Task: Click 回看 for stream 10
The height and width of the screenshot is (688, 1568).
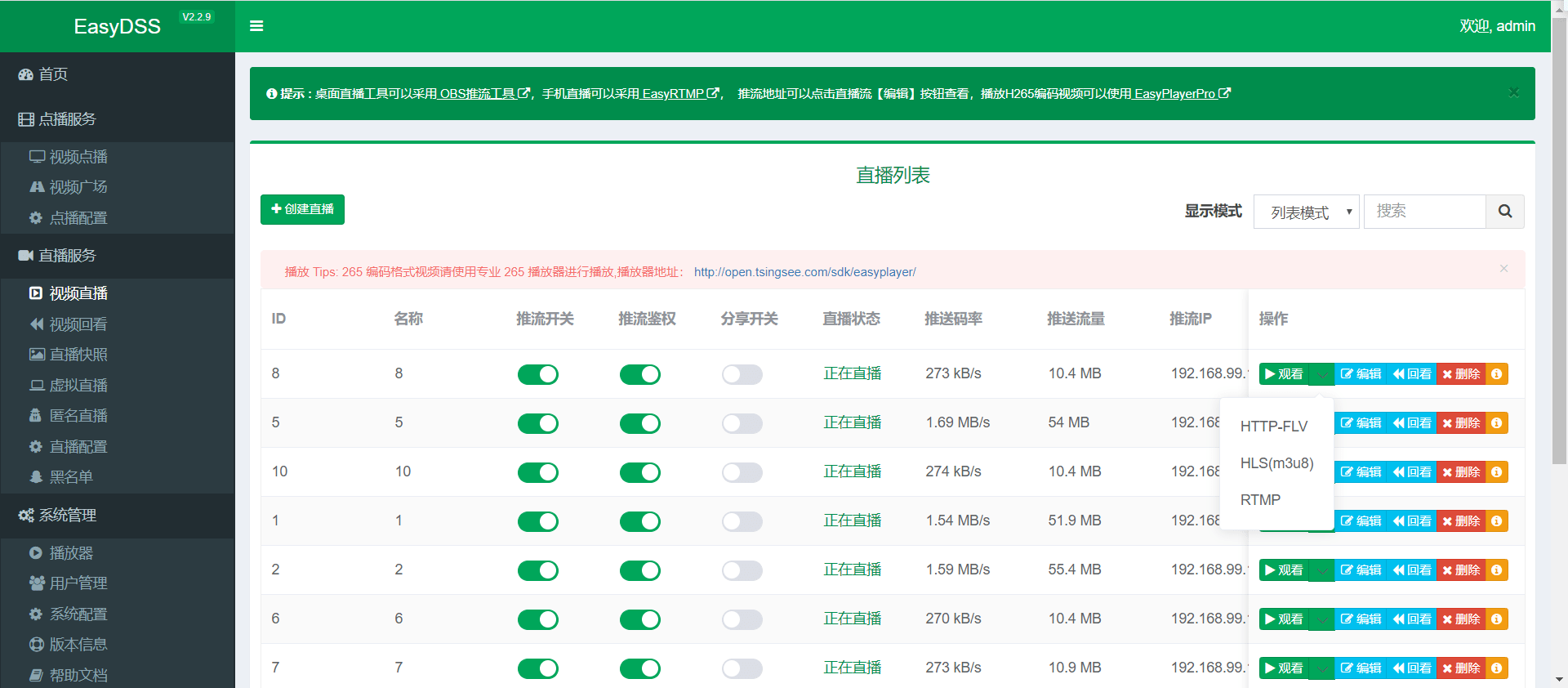Action: pos(1411,472)
